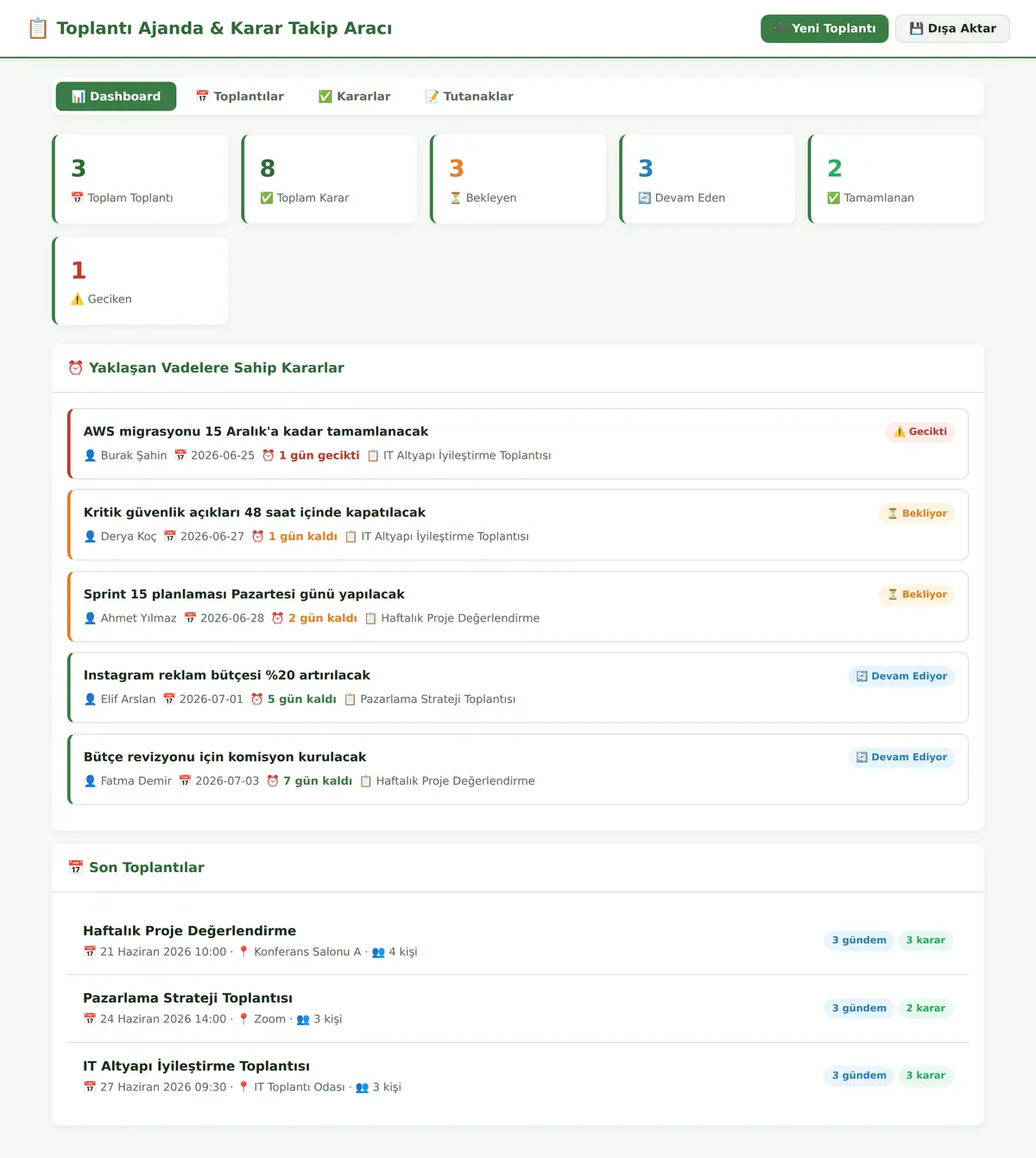Click Devam Ediyor badge on Bütçe revizyonu row
The height and width of the screenshot is (1158, 1036).
click(901, 757)
